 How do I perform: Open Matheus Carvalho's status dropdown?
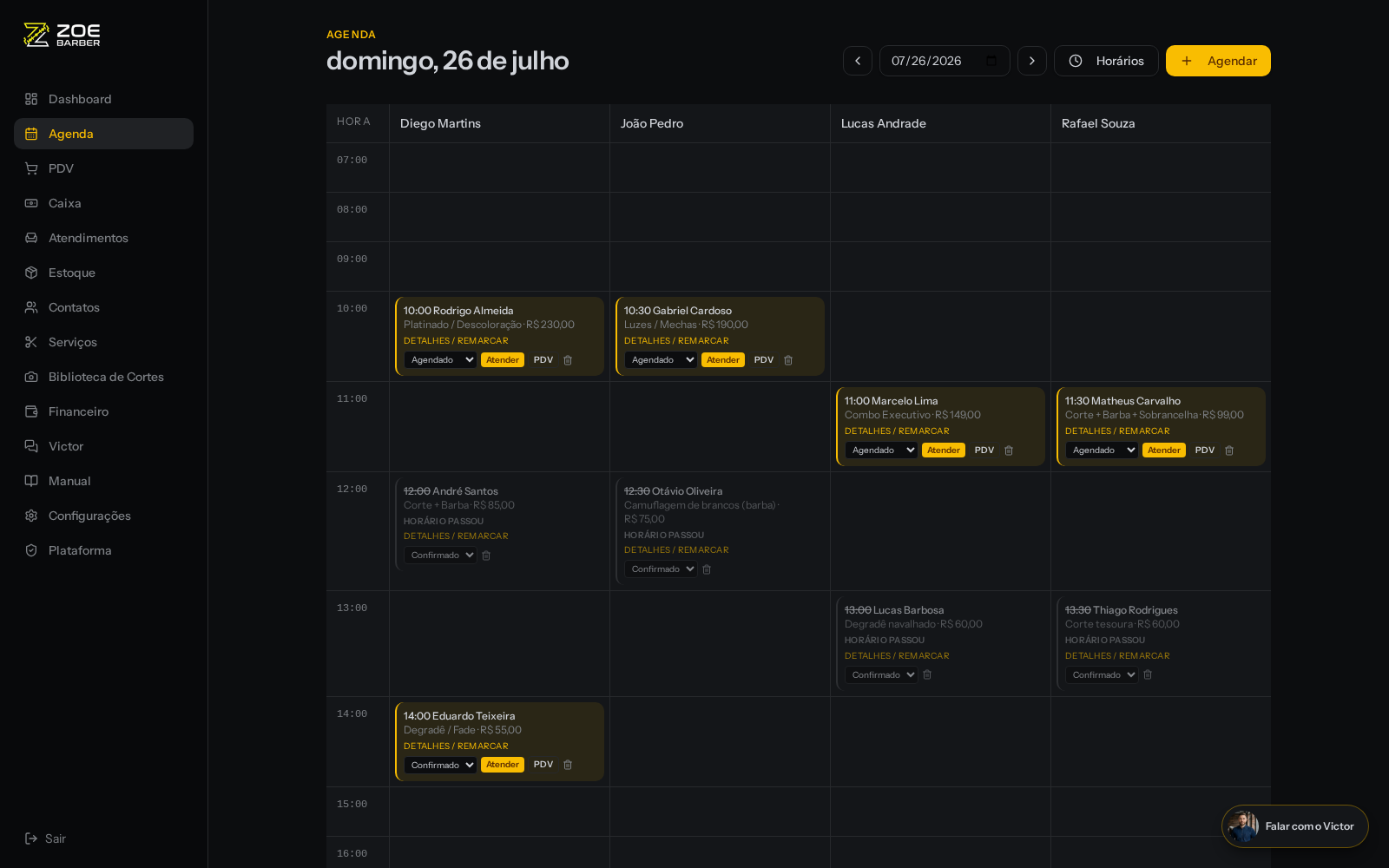pyautogui.click(x=1102, y=450)
